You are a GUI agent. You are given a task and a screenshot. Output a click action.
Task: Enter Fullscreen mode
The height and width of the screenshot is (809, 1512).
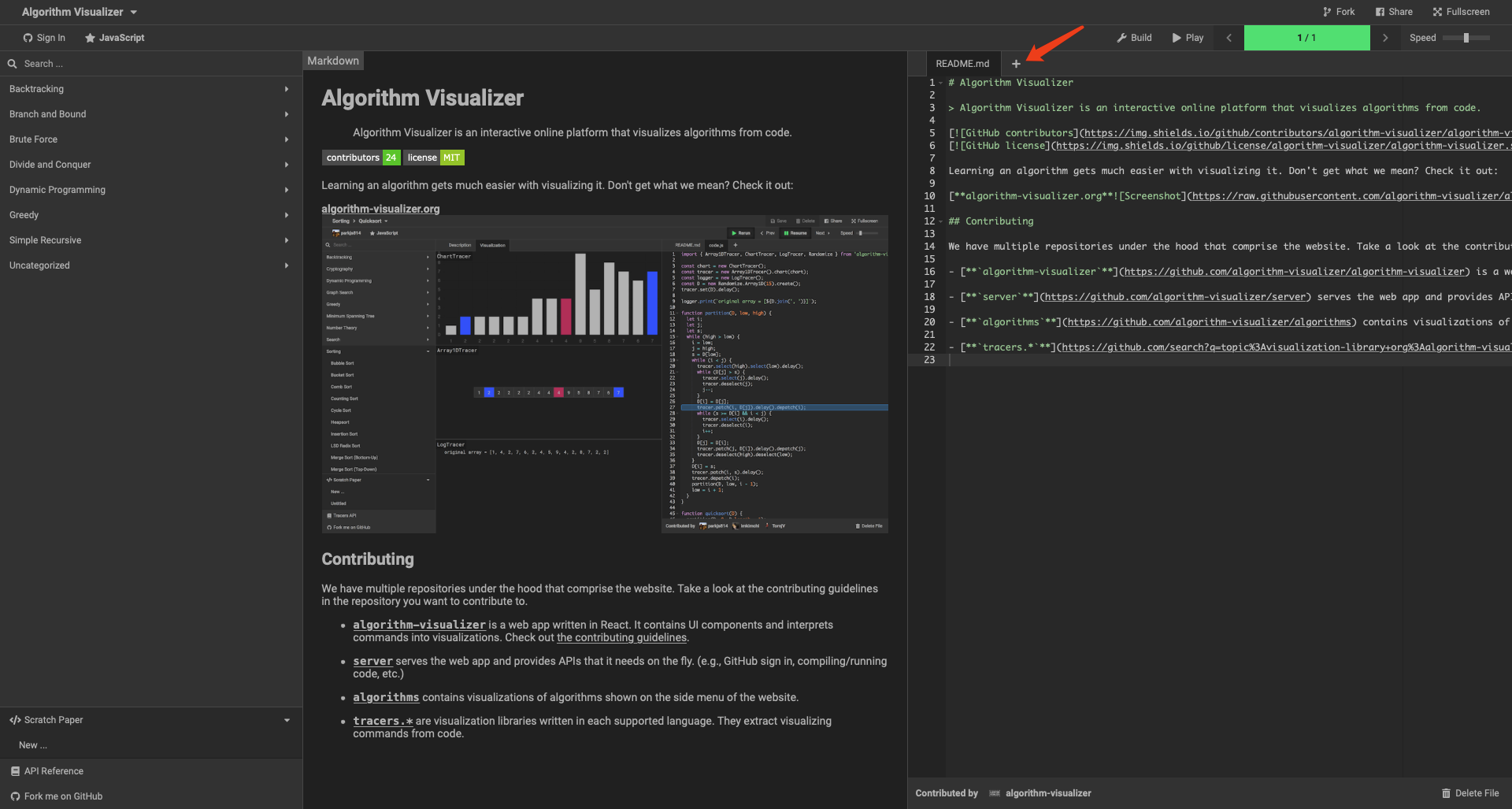coord(1462,12)
